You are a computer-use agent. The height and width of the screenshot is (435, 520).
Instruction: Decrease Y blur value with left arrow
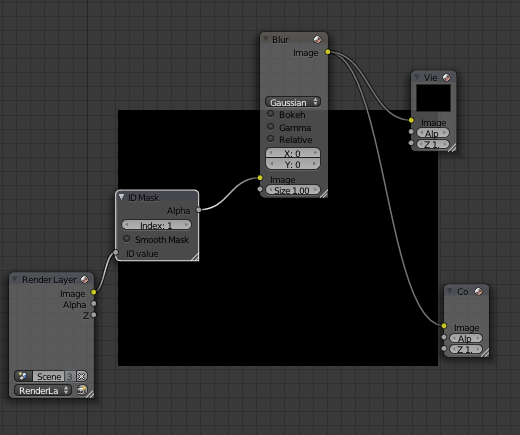click(271, 164)
